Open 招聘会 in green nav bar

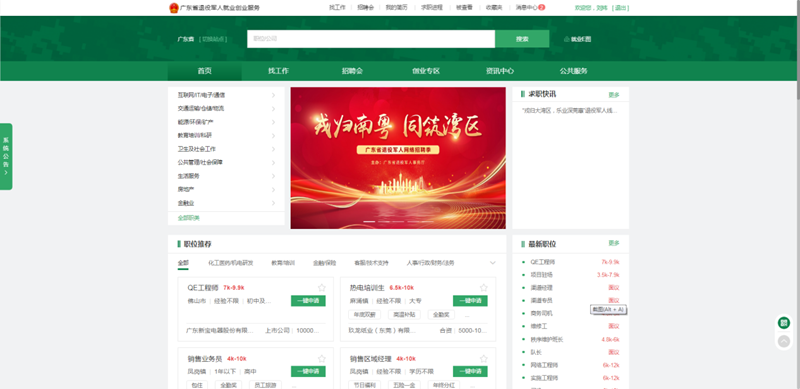352,71
